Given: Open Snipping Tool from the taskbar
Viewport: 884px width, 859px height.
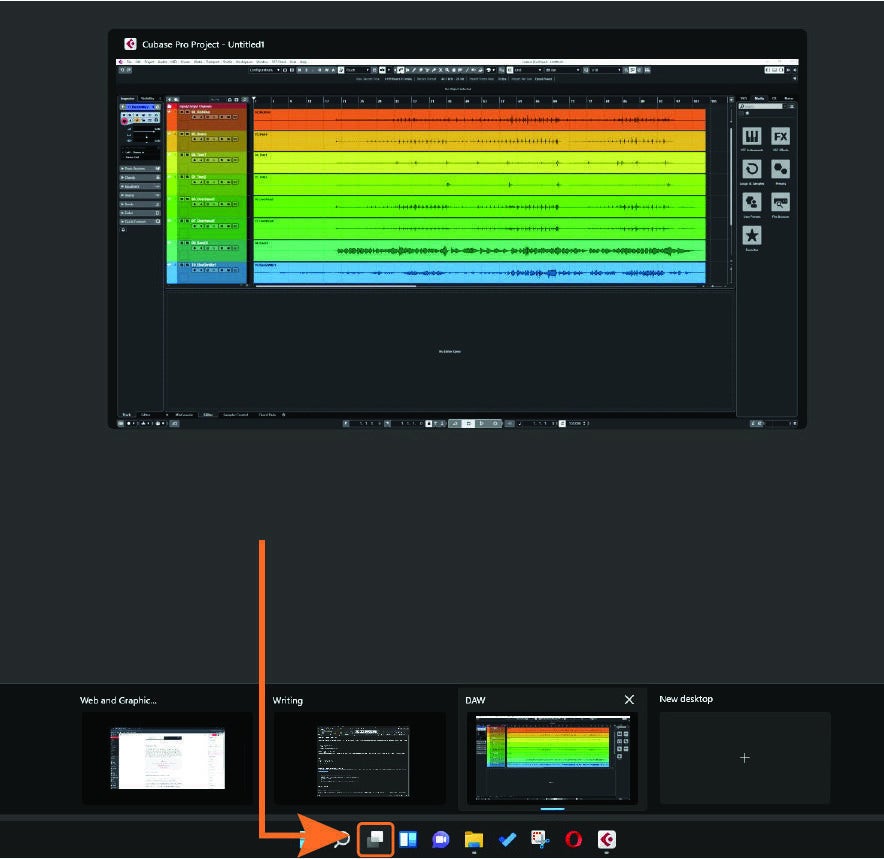Looking at the screenshot, I should pos(540,840).
